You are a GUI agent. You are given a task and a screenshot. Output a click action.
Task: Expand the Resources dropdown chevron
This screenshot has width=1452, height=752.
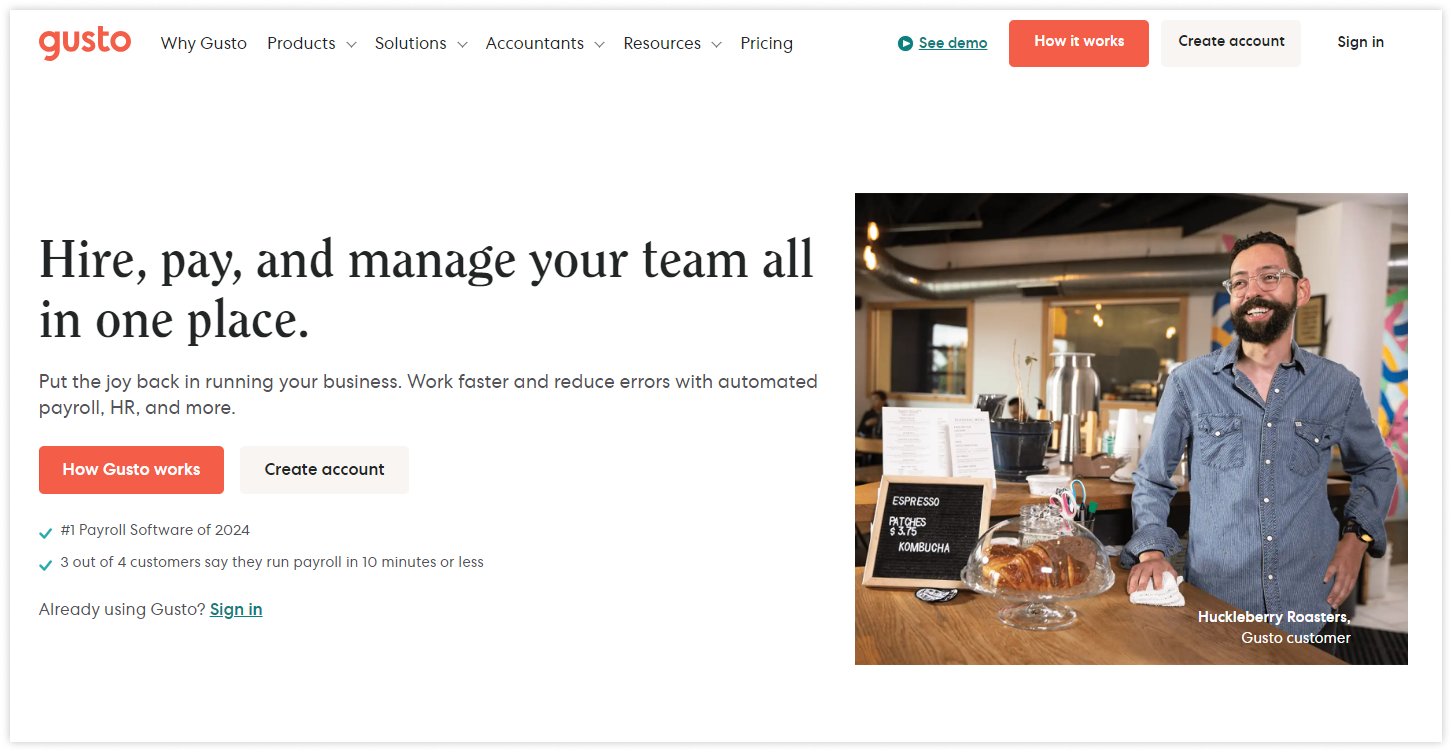click(x=716, y=45)
